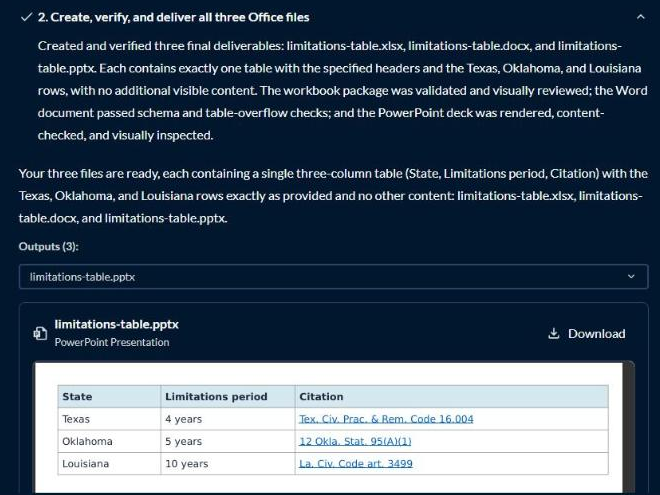Collapse the step 2 section chevron
This screenshot has height=495, width=660.
641,17
